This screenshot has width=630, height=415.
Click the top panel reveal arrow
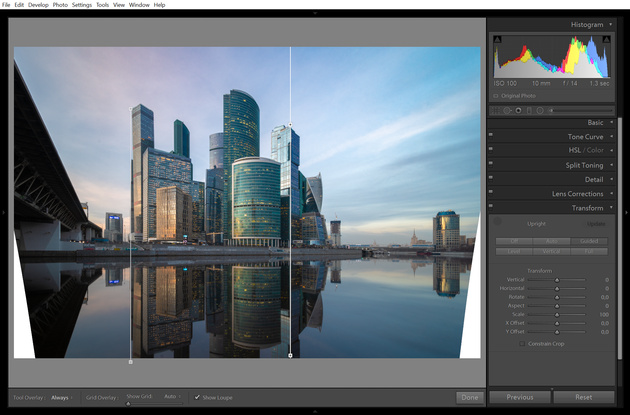click(x=315, y=13)
